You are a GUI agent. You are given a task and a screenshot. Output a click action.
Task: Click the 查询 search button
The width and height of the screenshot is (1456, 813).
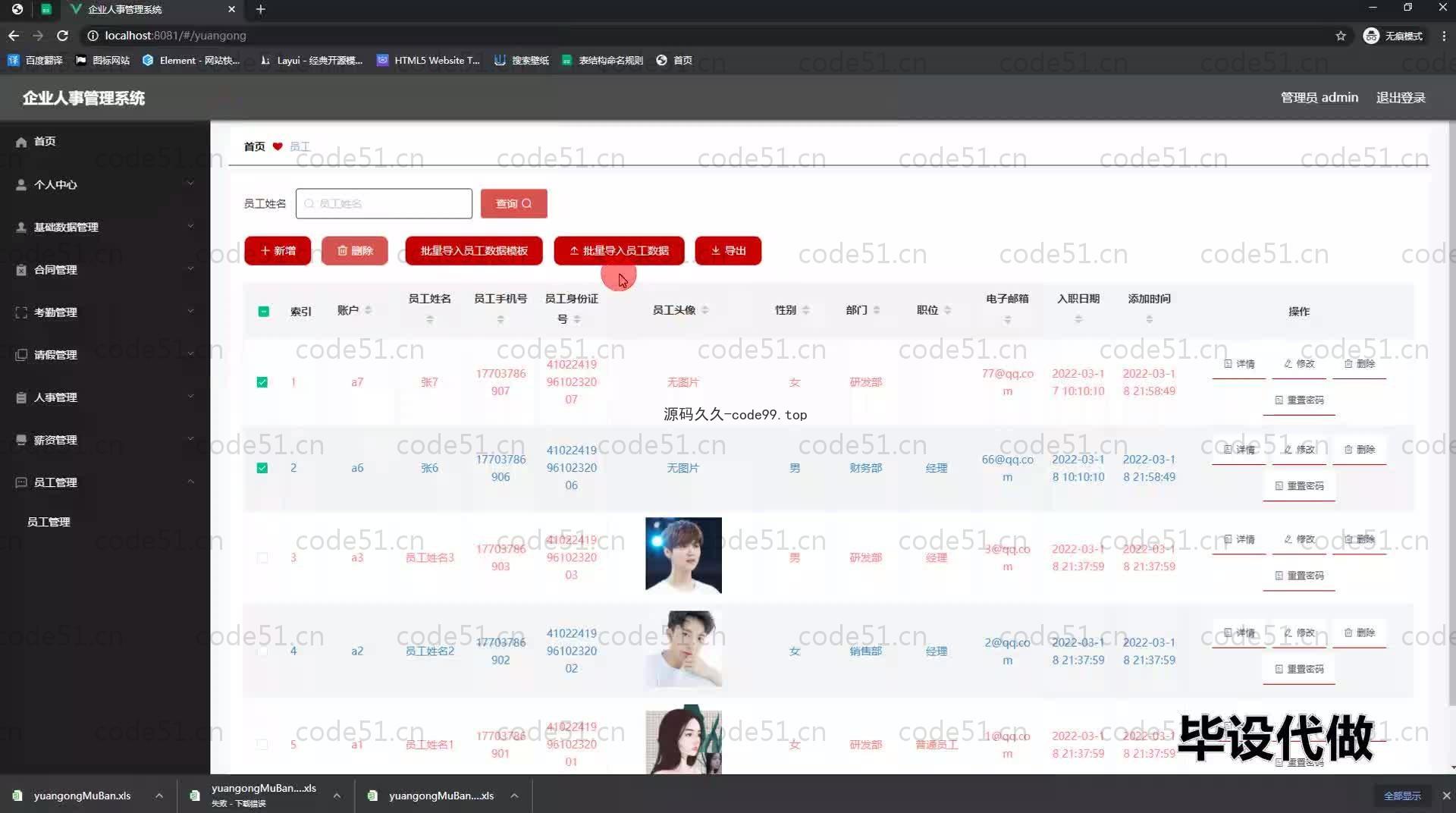point(513,203)
